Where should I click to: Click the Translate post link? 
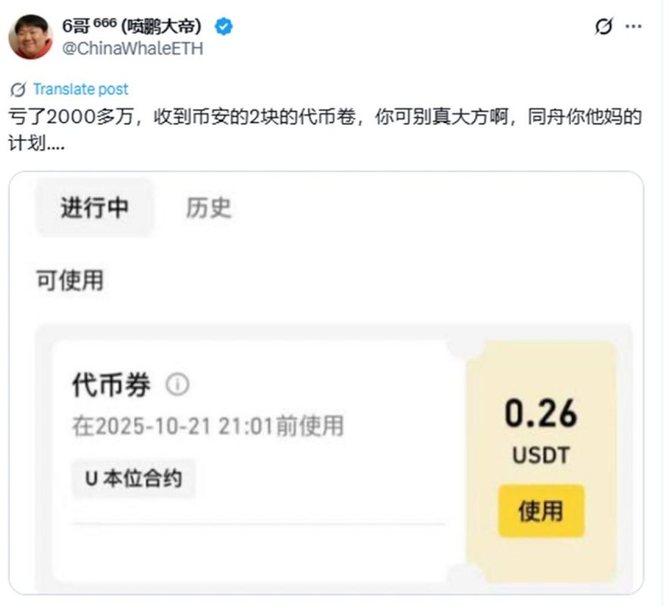[81, 89]
